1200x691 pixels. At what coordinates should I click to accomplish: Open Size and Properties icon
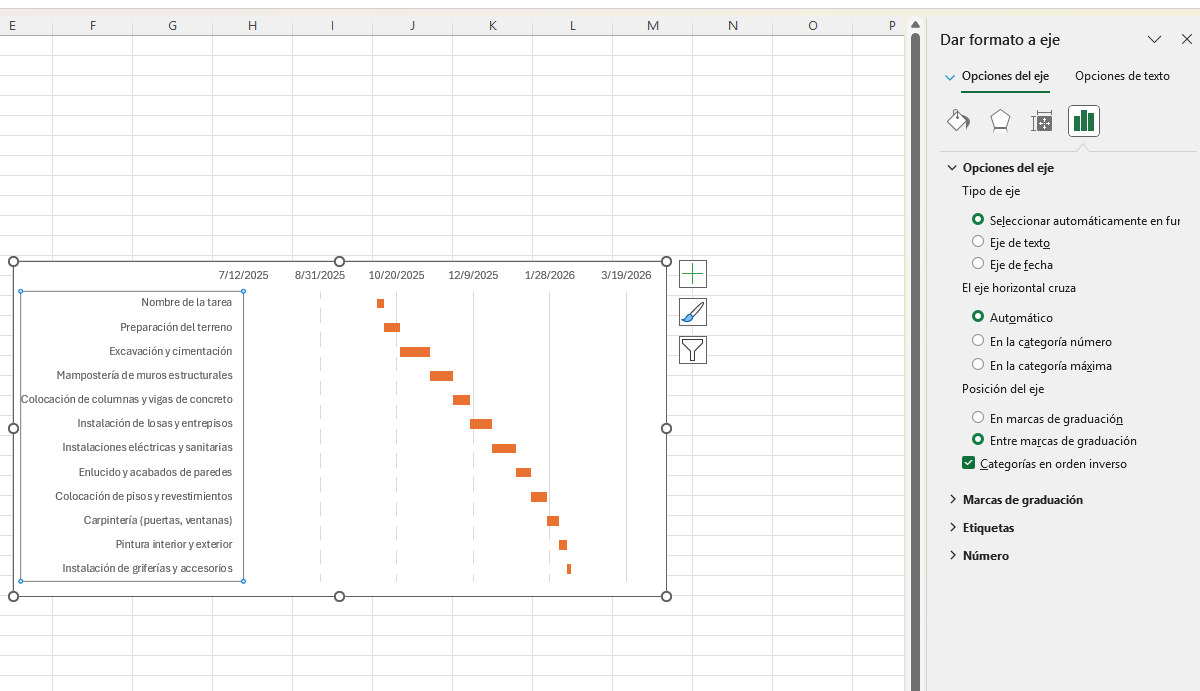(x=1042, y=121)
